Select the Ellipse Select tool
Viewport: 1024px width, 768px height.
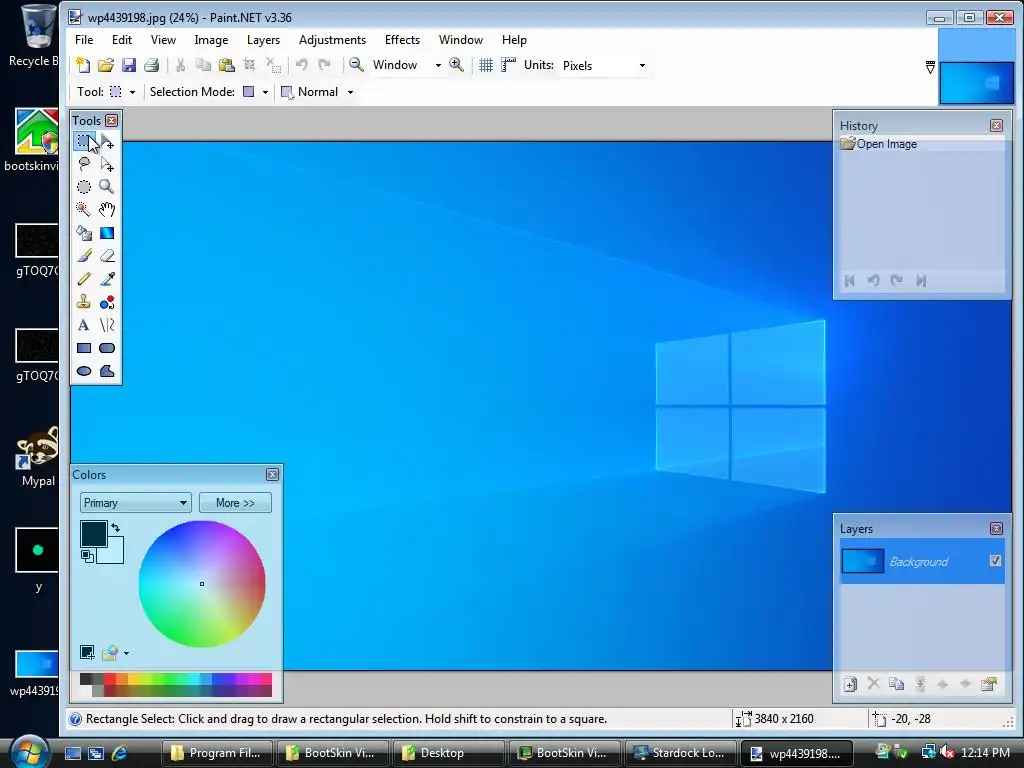tap(84, 187)
